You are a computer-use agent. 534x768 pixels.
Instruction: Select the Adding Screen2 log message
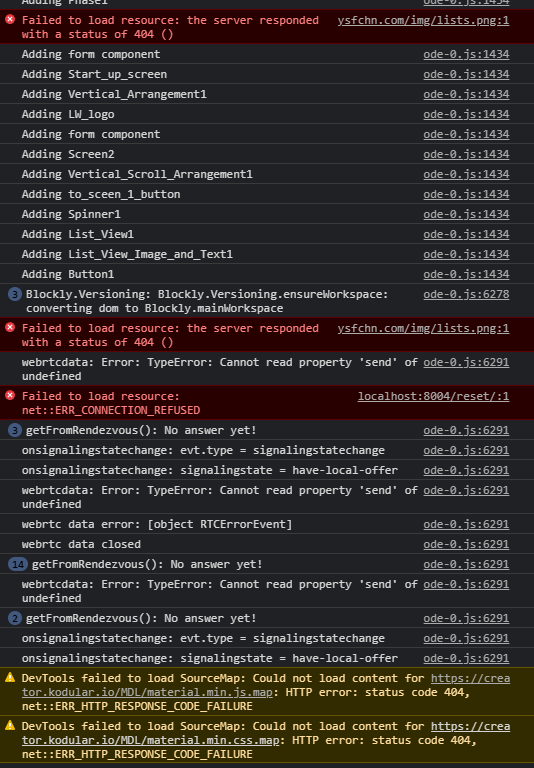click(68, 154)
